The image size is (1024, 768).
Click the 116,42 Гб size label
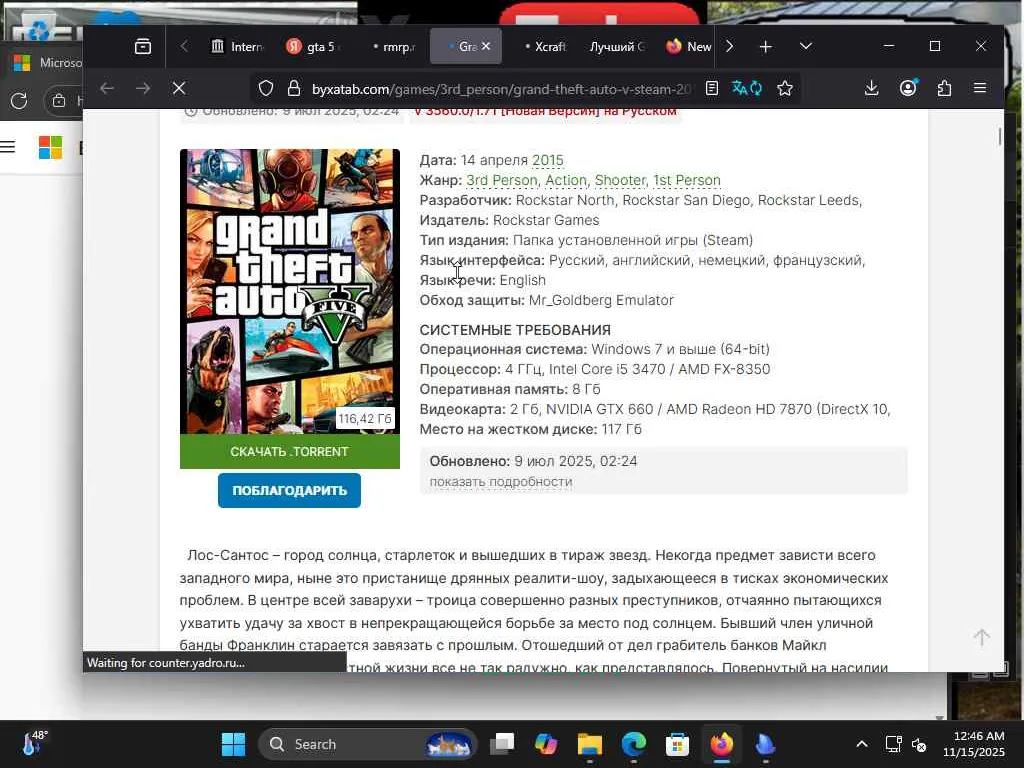(365, 419)
